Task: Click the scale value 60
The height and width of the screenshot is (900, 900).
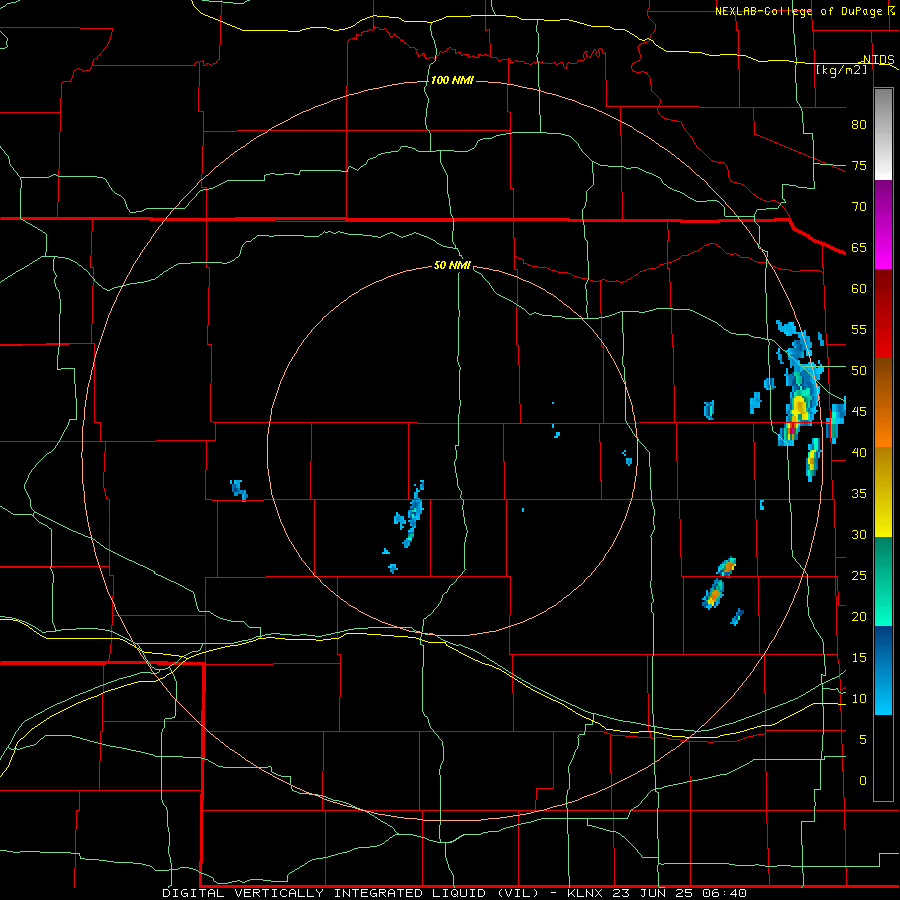Action: point(859,289)
